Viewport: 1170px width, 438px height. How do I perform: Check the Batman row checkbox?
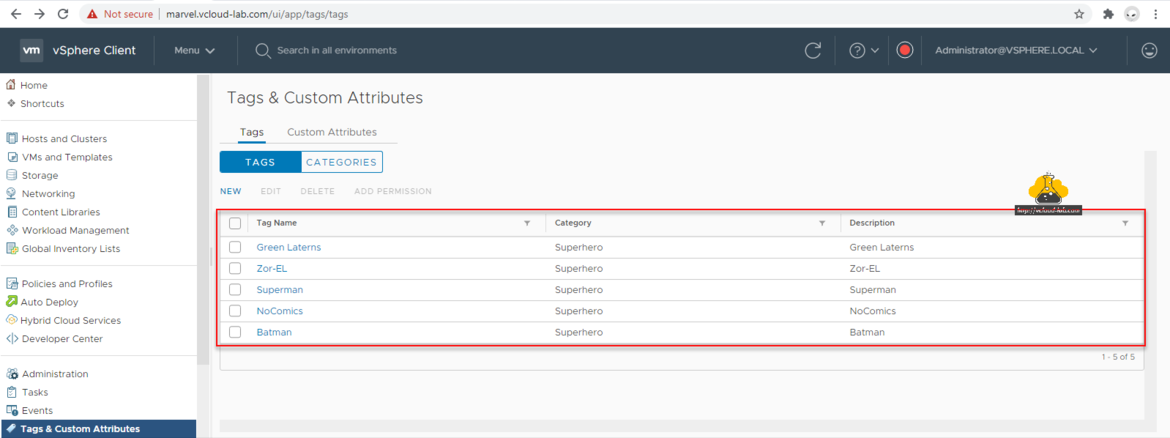click(235, 332)
